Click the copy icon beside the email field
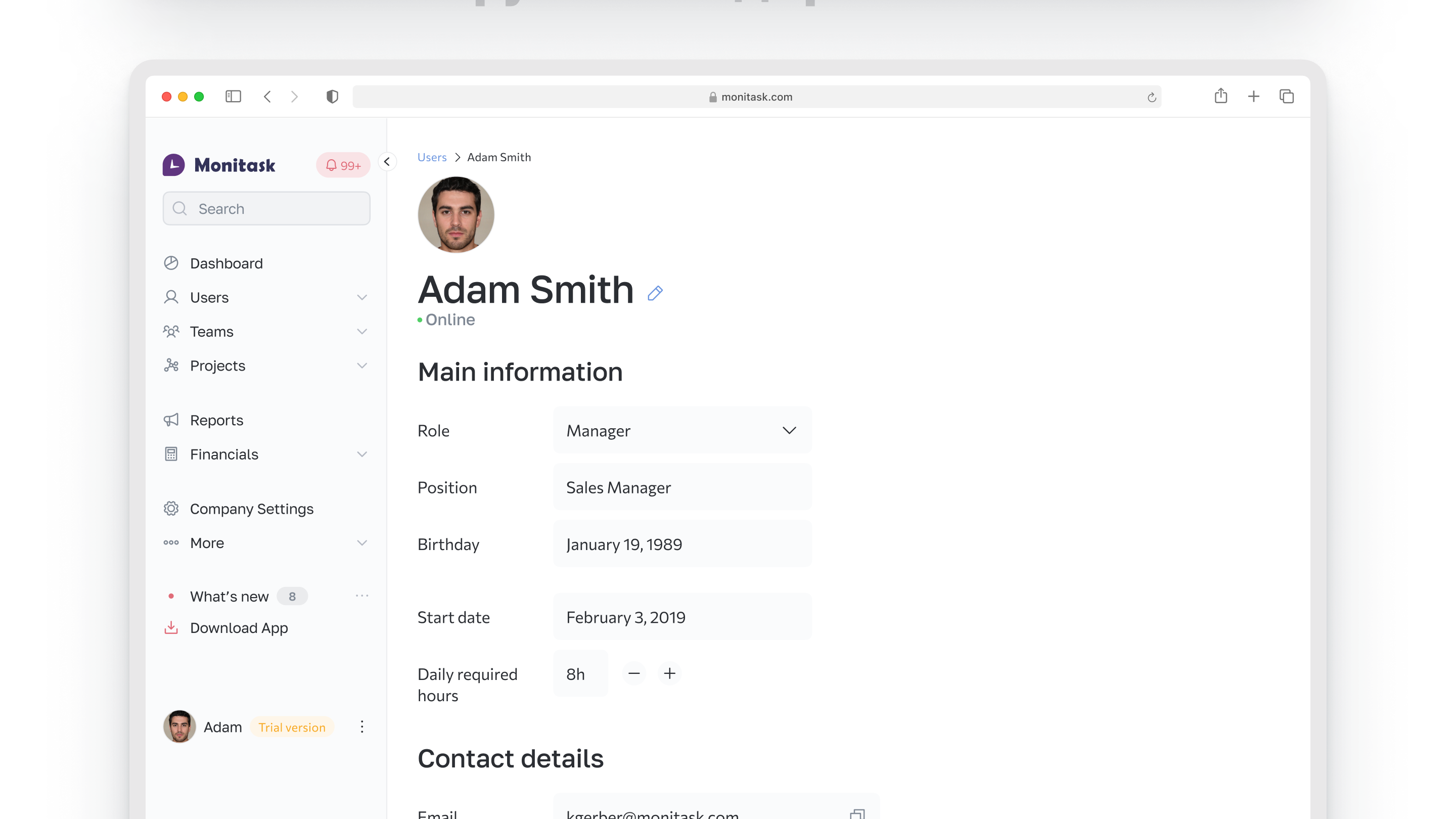This screenshot has width=1456, height=819. coord(857,814)
